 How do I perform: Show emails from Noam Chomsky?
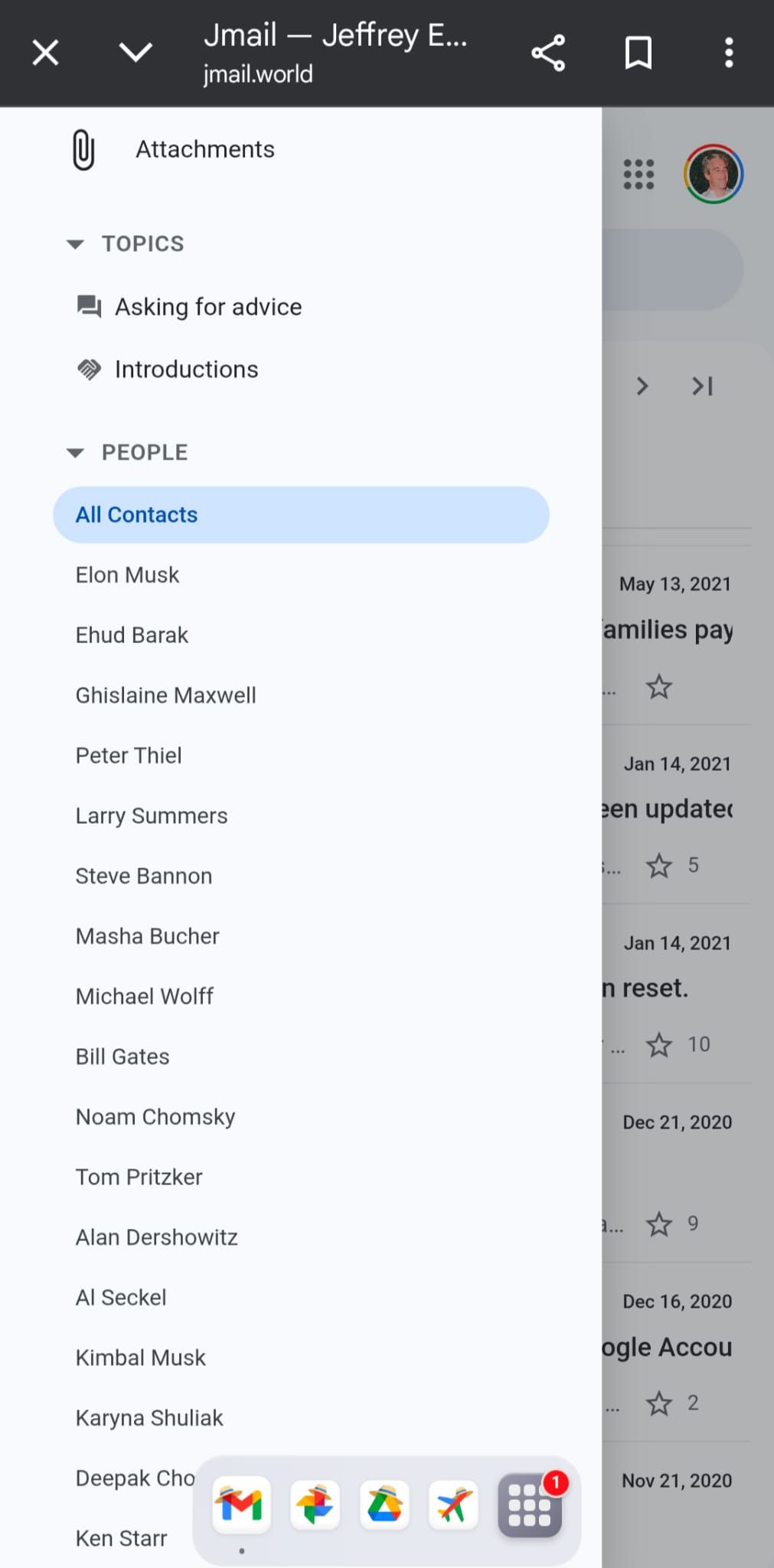click(155, 1117)
